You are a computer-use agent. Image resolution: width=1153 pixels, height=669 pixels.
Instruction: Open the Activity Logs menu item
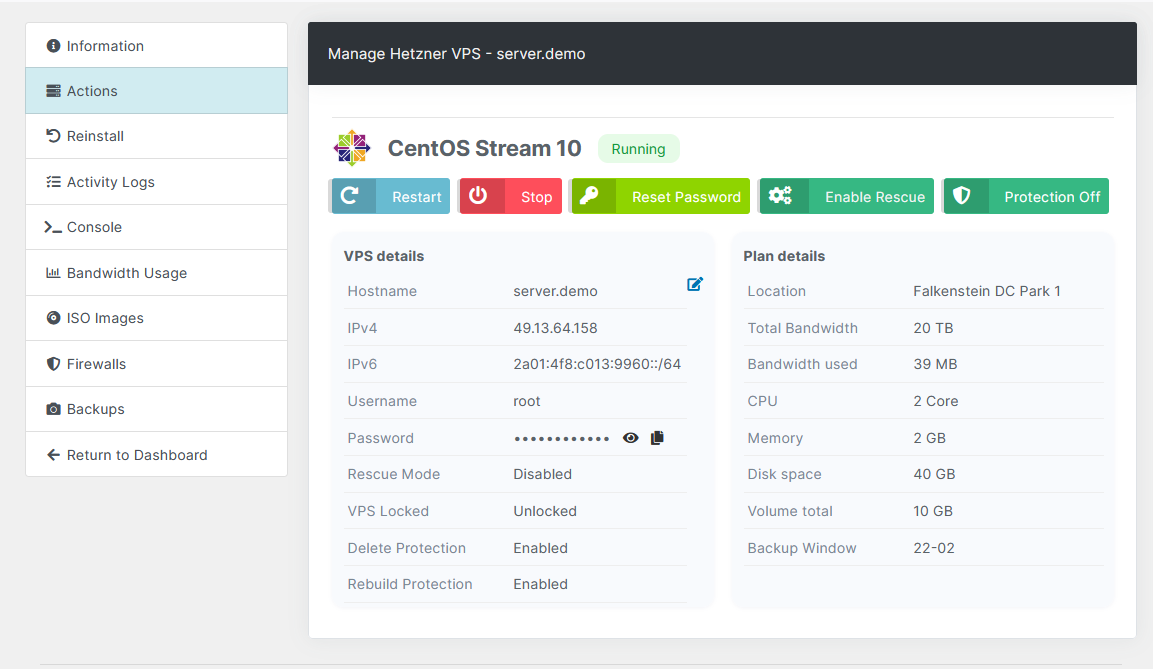pyautogui.click(x=157, y=182)
